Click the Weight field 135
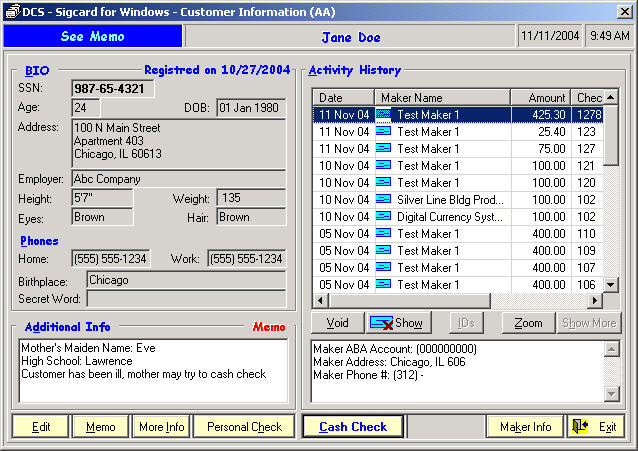638x451 pixels. (x=251, y=198)
